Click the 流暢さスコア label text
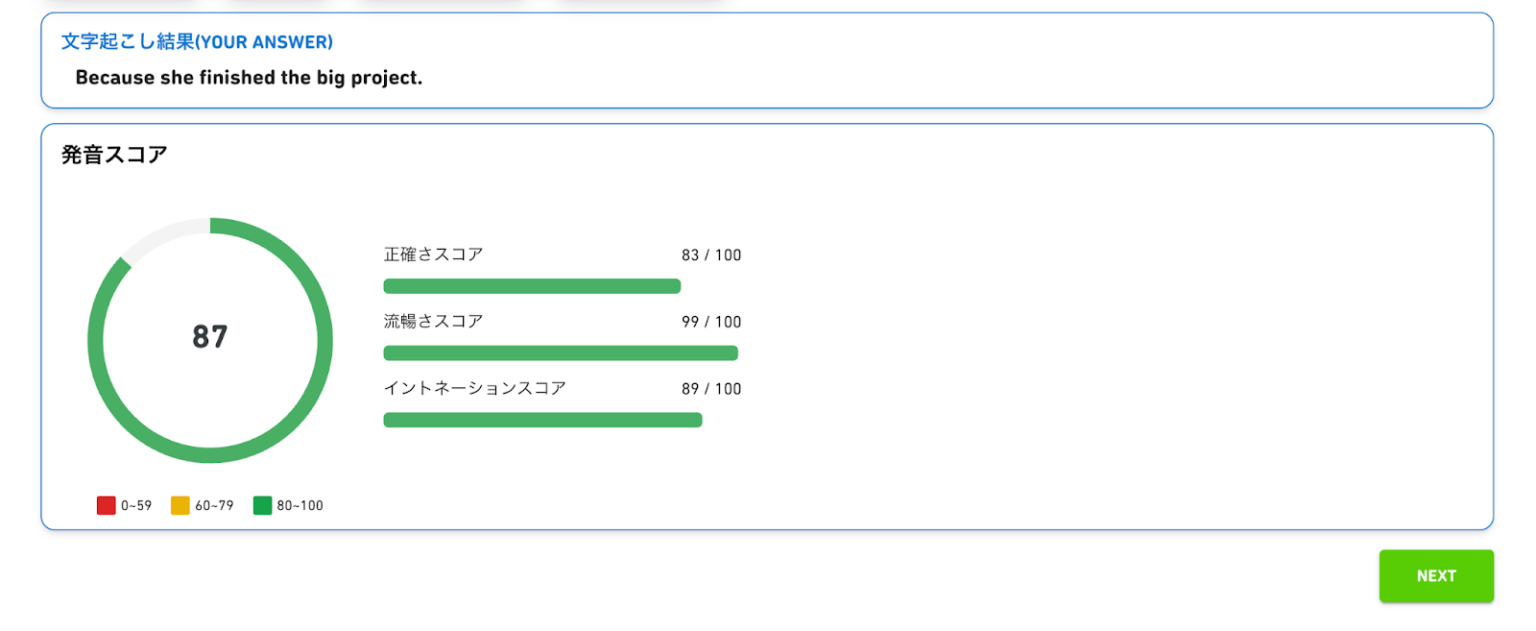Image resolution: width=1536 pixels, height=631 pixels. pos(432,321)
